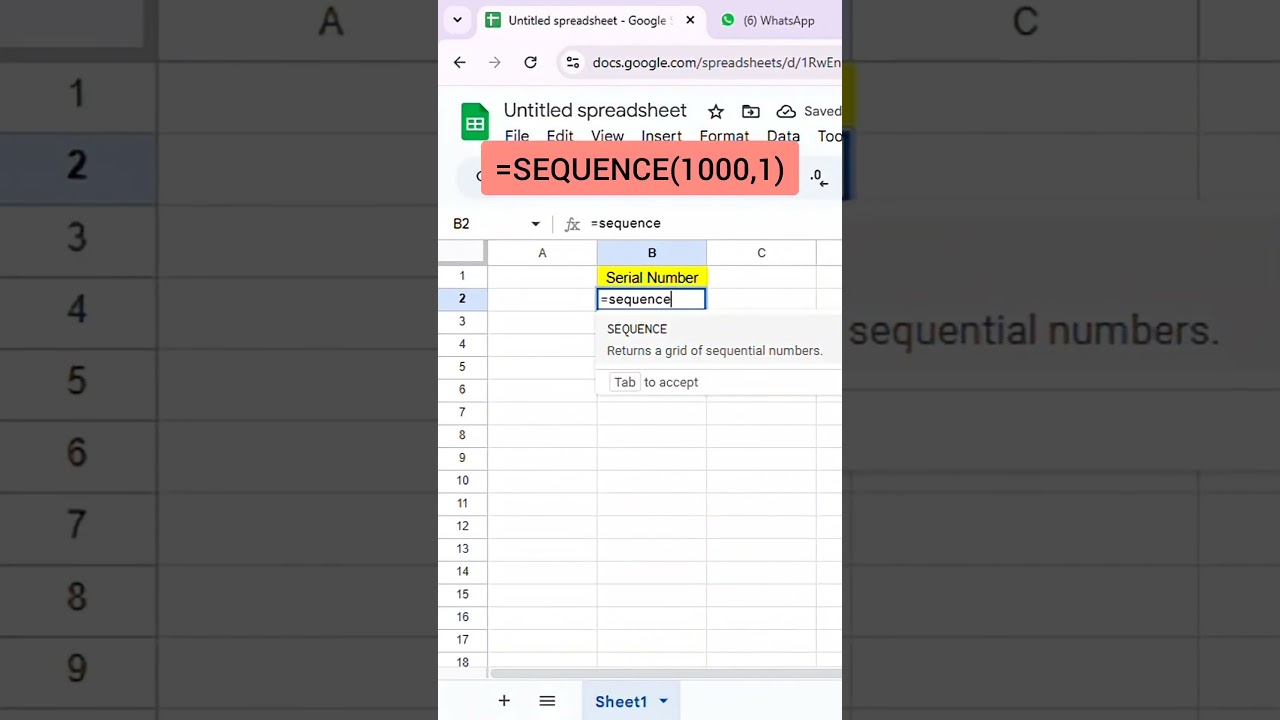This screenshot has height=720, width=1280.
Task: Click the horizontal scrollbar
Action: coord(665,673)
